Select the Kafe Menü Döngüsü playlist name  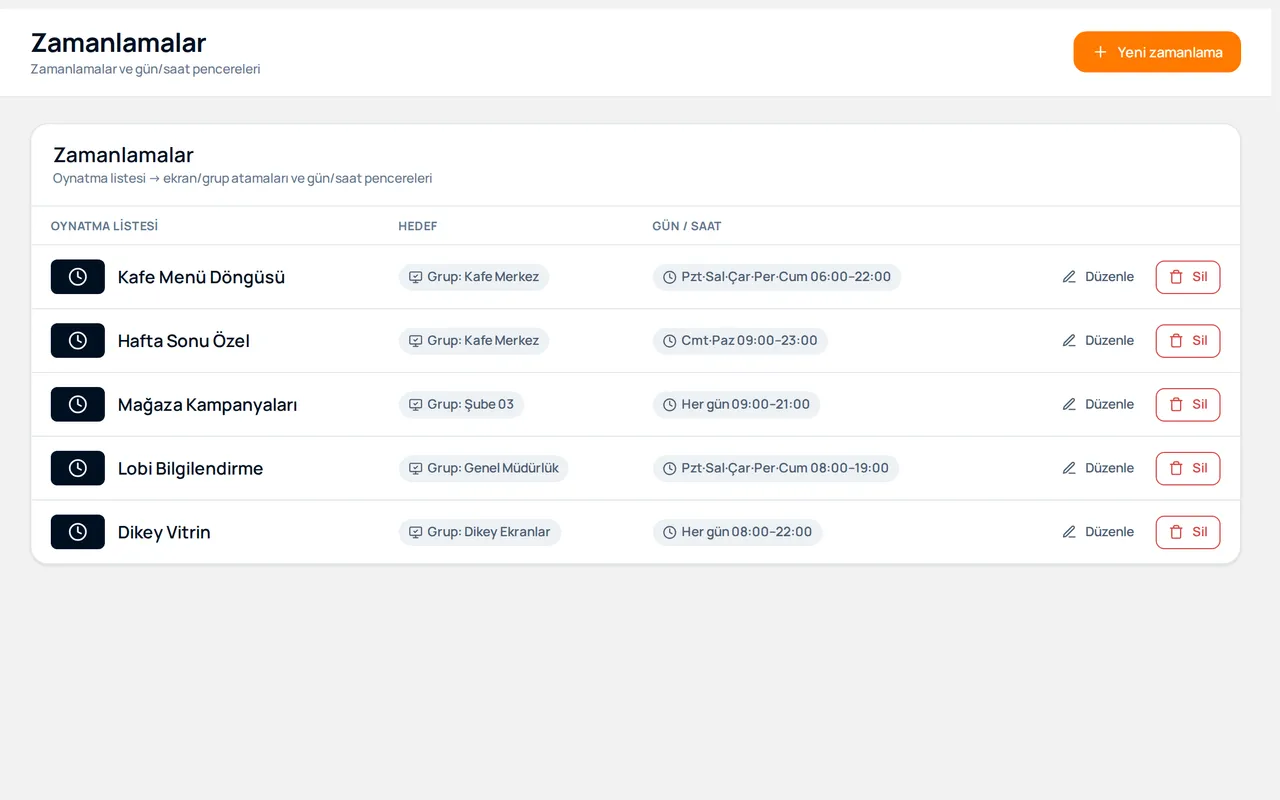pyautogui.click(x=201, y=277)
